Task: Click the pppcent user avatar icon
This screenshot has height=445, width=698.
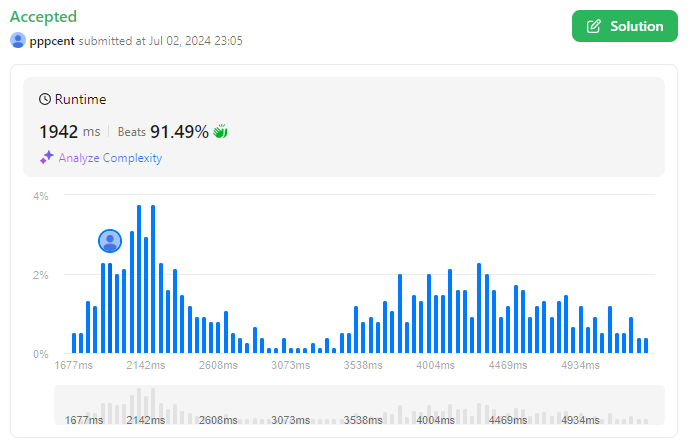Action: click(x=18, y=40)
